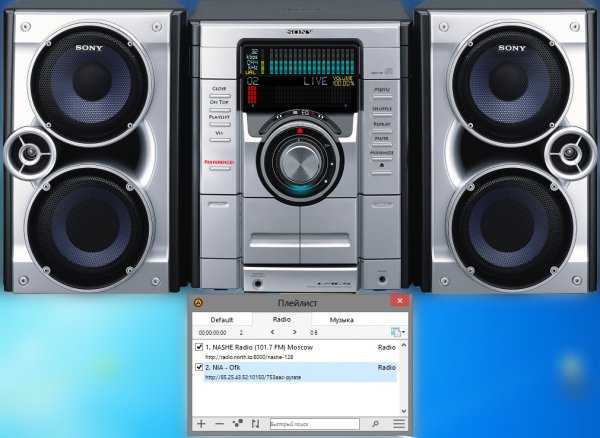Close the Плейлист window
This screenshot has width=600, height=438.
pos(399,301)
